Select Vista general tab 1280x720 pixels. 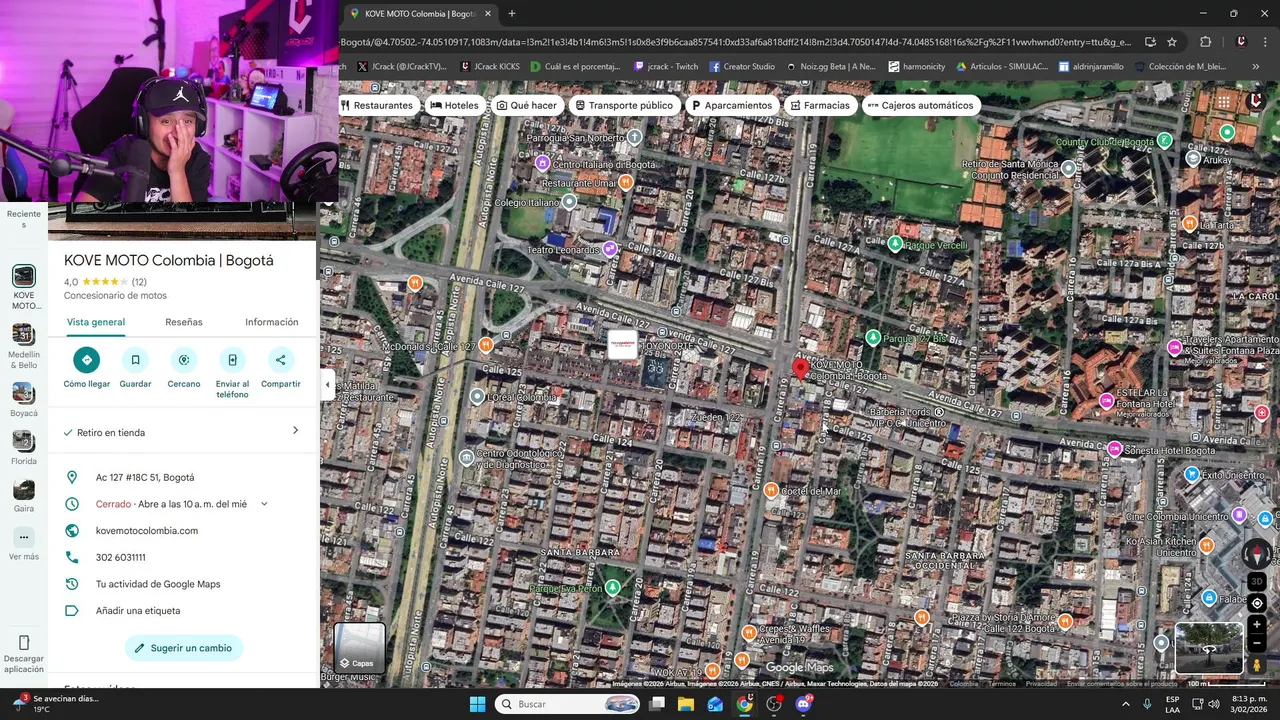pos(96,322)
